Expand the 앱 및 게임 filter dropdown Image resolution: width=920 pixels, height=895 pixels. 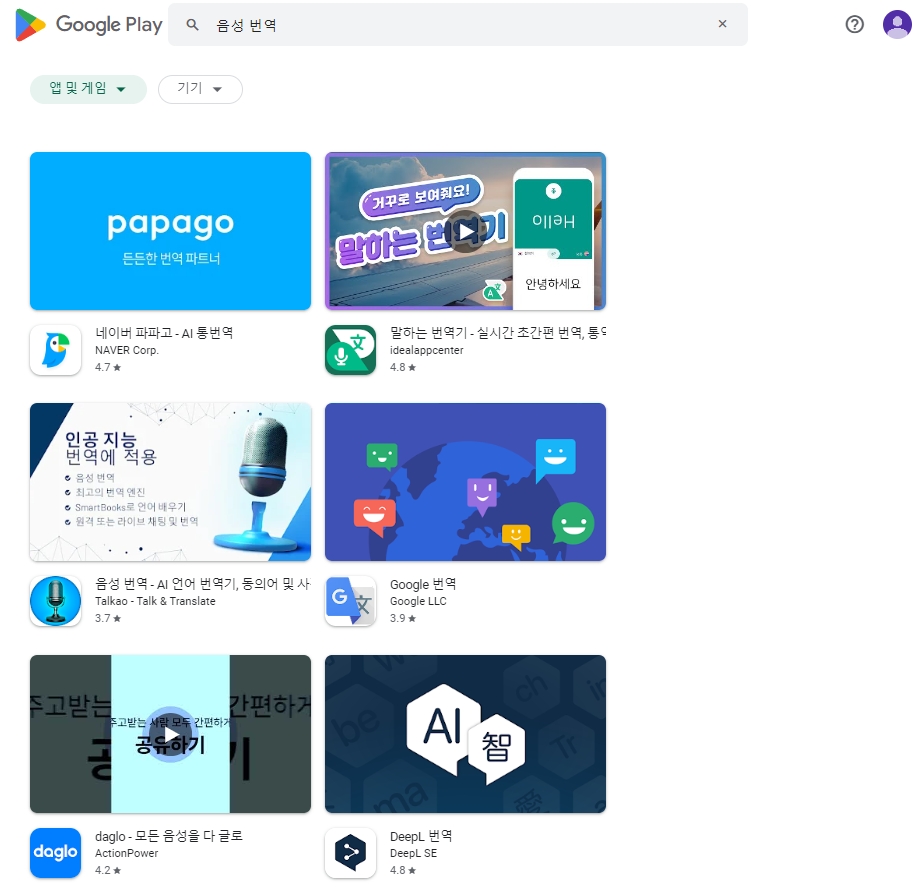pos(88,89)
